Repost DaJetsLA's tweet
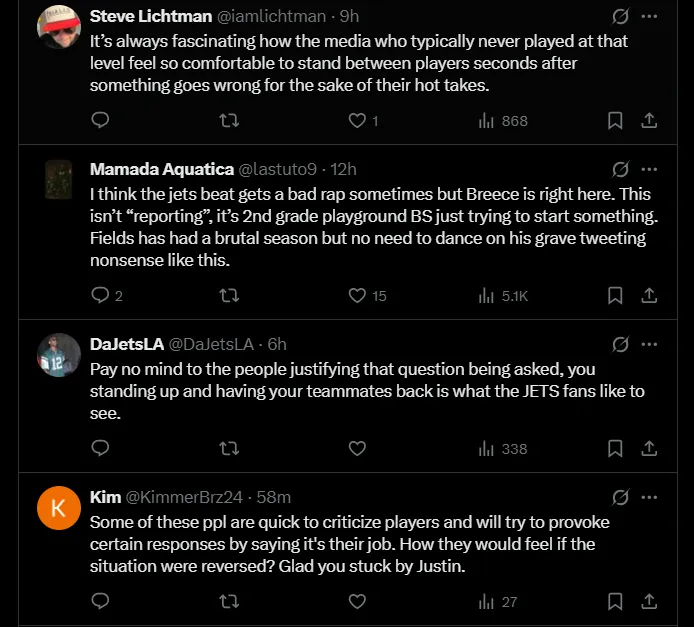Viewport: 694px width, 627px height. (229, 449)
